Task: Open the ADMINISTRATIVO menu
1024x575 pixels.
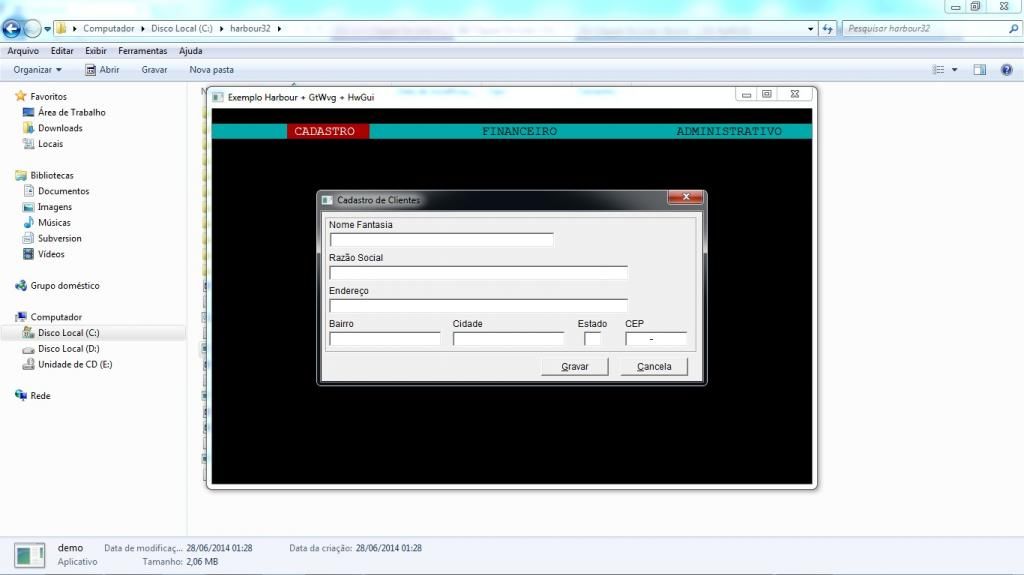Action: [728, 131]
